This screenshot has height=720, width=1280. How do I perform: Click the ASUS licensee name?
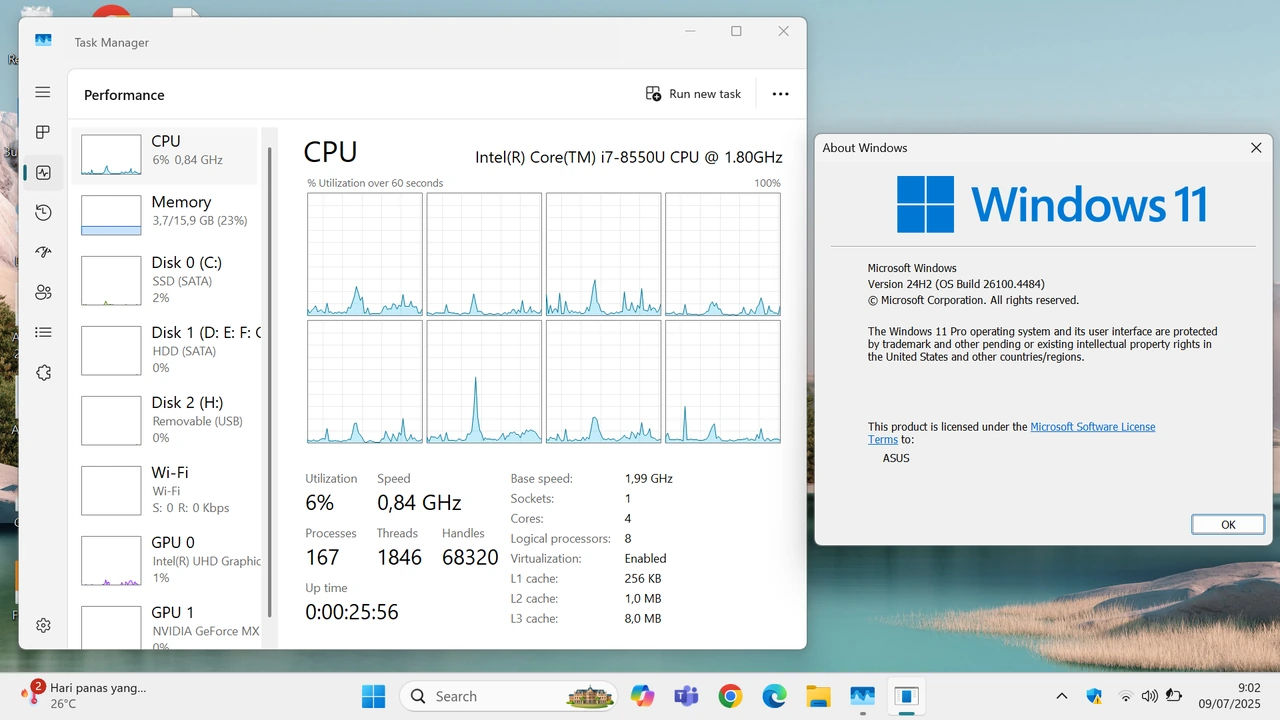pos(896,458)
